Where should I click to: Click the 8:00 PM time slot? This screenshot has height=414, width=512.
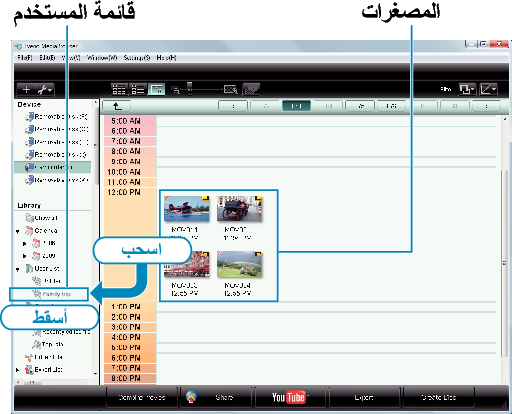[130, 378]
